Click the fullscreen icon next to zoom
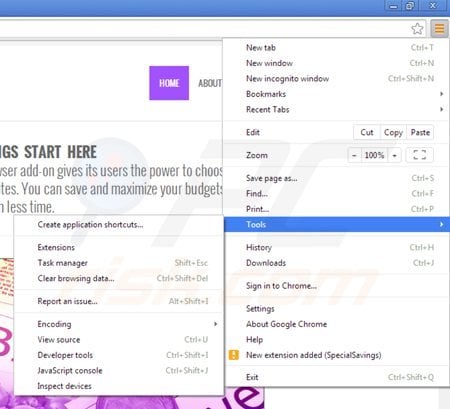This screenshot has width=450, height=409. point(420,155)
